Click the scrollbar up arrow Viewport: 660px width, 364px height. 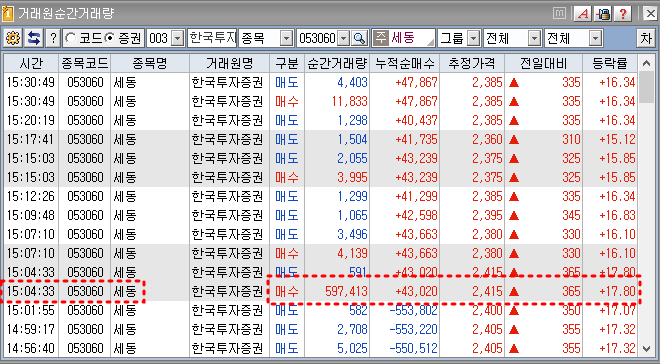coord(647,64)
